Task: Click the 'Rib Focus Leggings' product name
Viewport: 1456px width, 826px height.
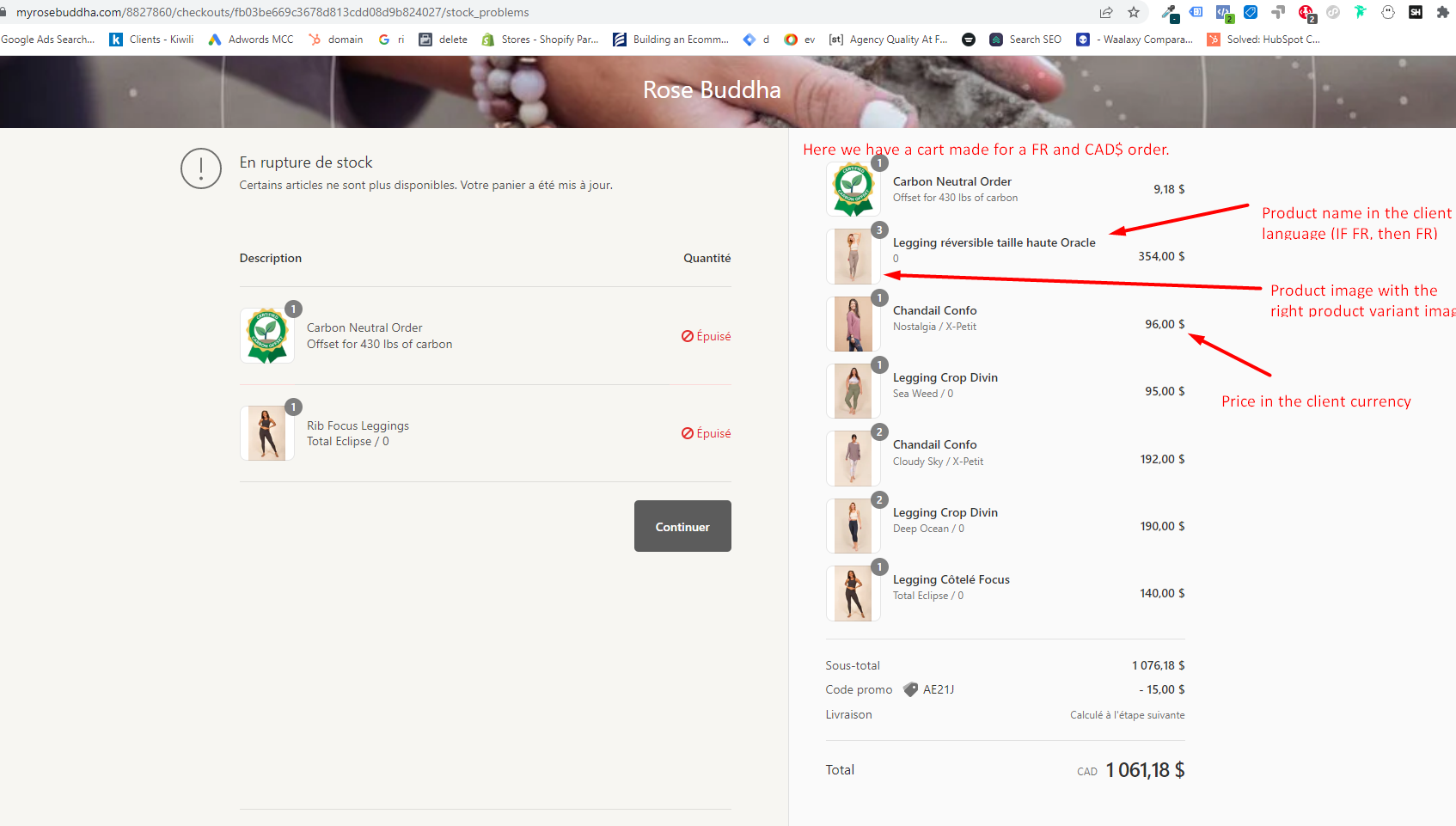Action: tap(358, 425)
